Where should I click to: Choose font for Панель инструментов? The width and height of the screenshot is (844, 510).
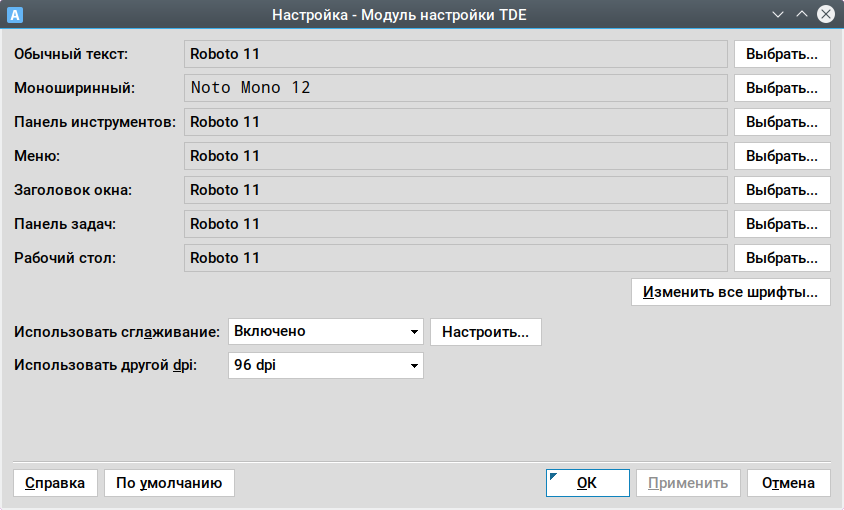(782, 122)
